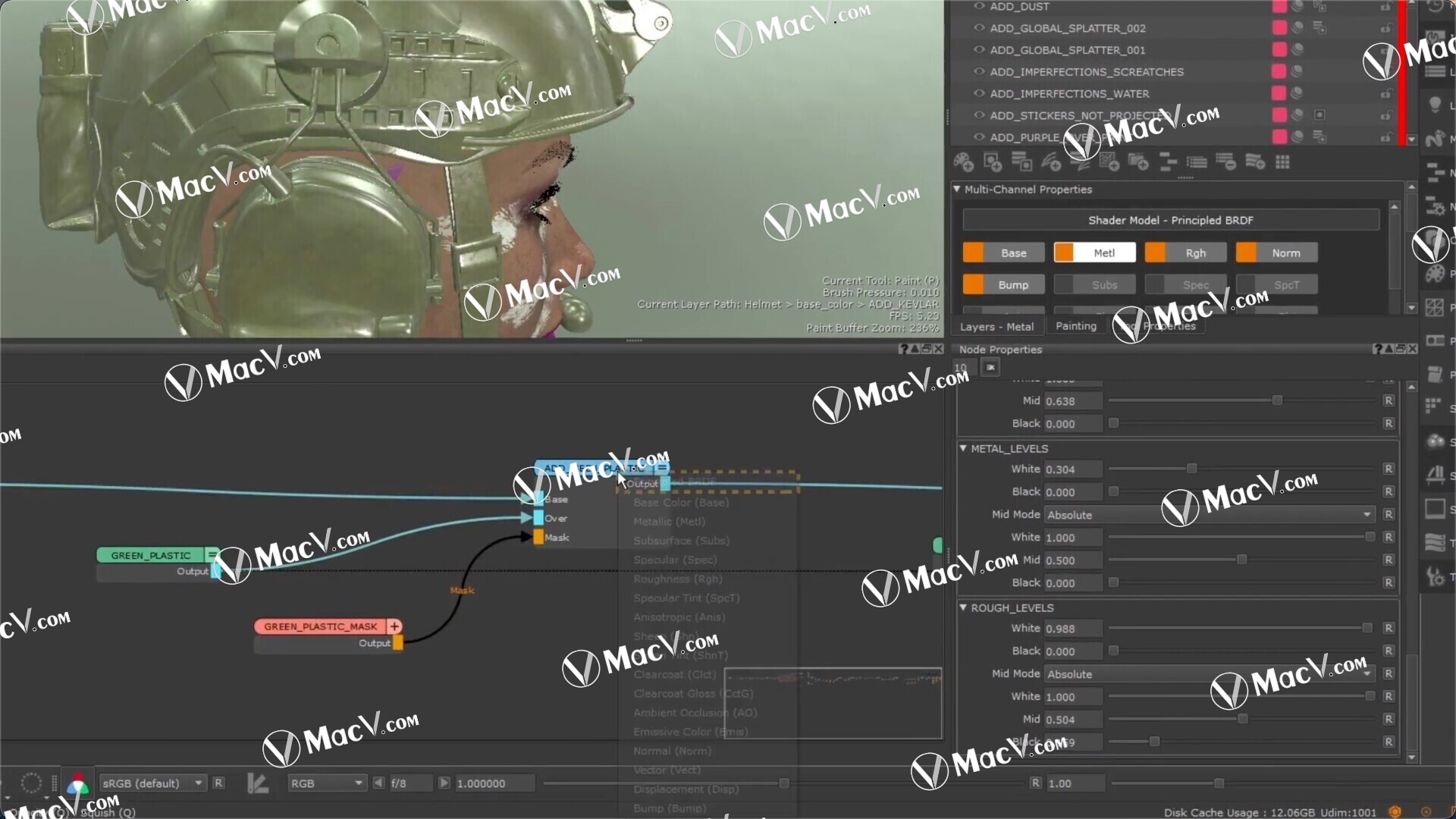Open Mid Mode dropdown in METAL_LEVELS
Image resolution: width=1456 pixels, height=819 pixels.
(1205, 514)
